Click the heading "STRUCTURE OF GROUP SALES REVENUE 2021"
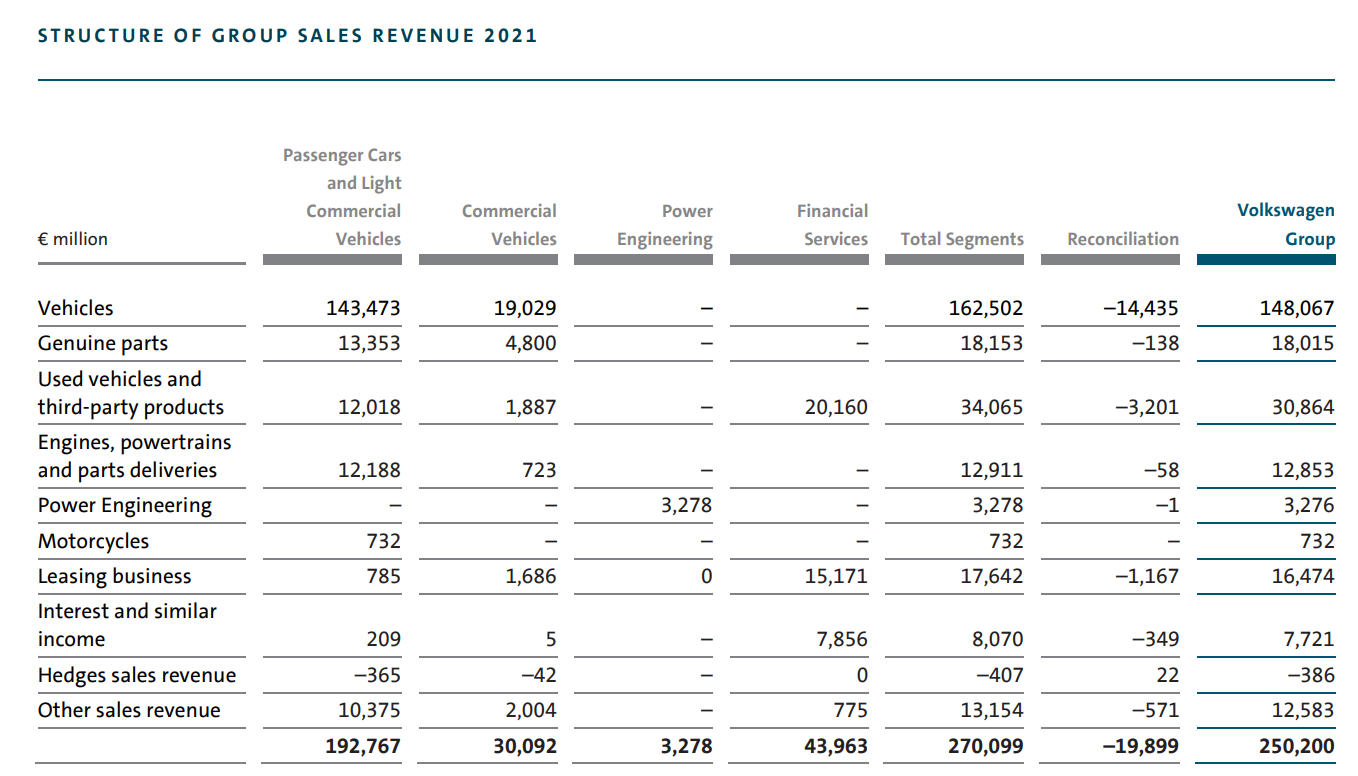The image size is (1358, 776). pyautogui.click(x=287, y=36)
